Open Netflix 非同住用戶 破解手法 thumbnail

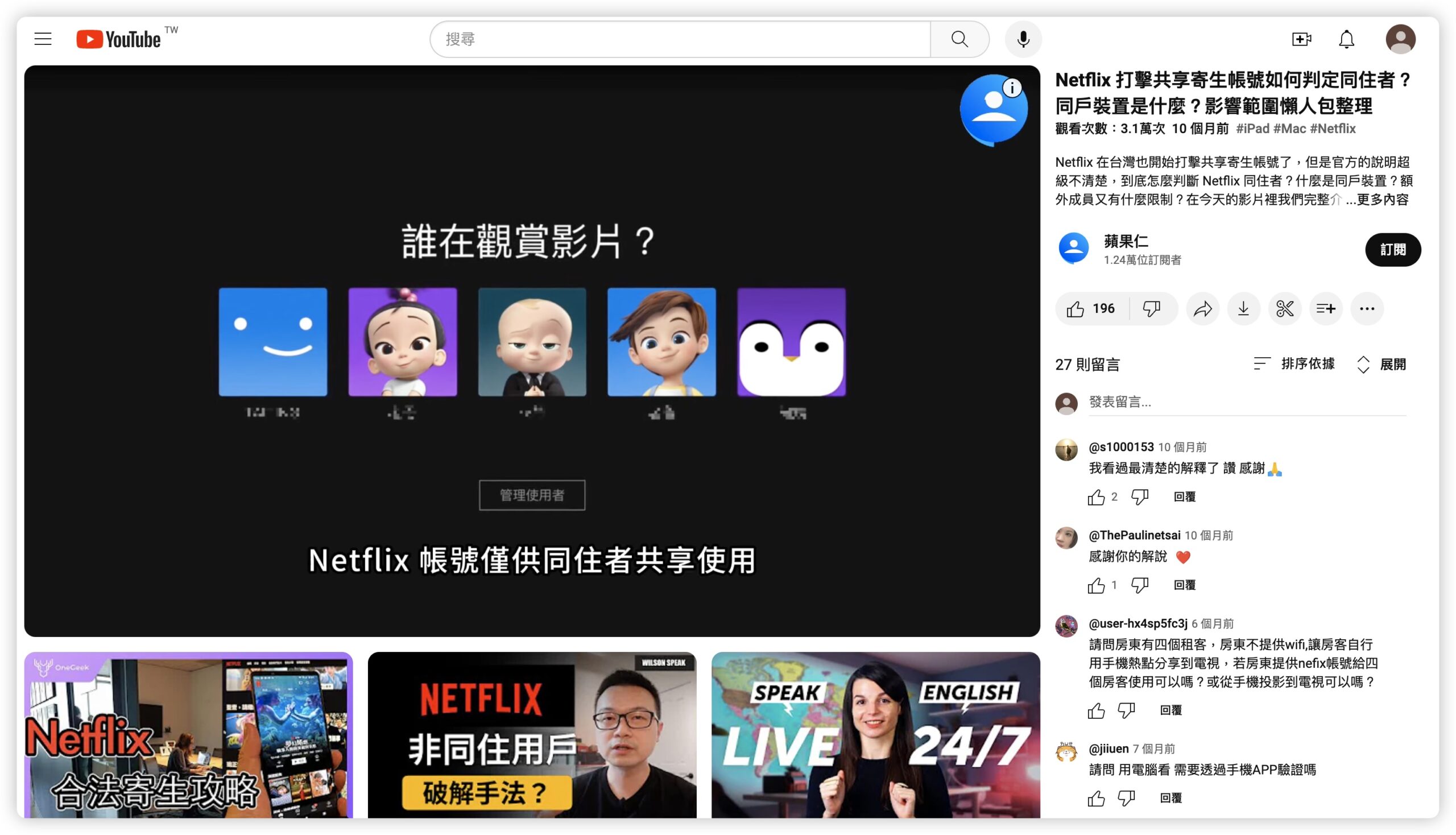pos(532,735)
